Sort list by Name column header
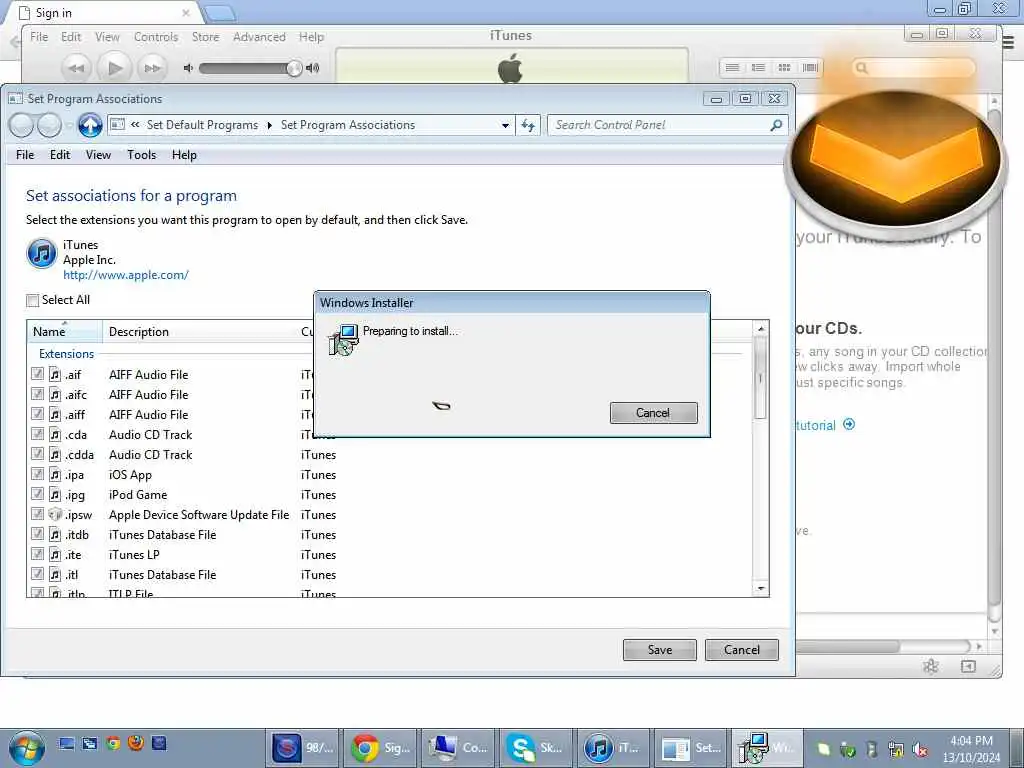Viewport: 1024px width, 768px height. (65, 331)
